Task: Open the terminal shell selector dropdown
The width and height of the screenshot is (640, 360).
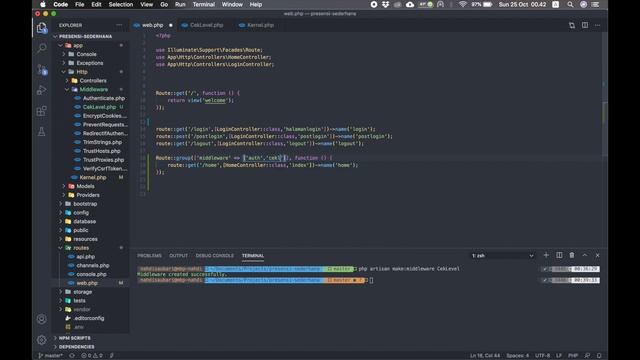Action: tap(502, 256)
